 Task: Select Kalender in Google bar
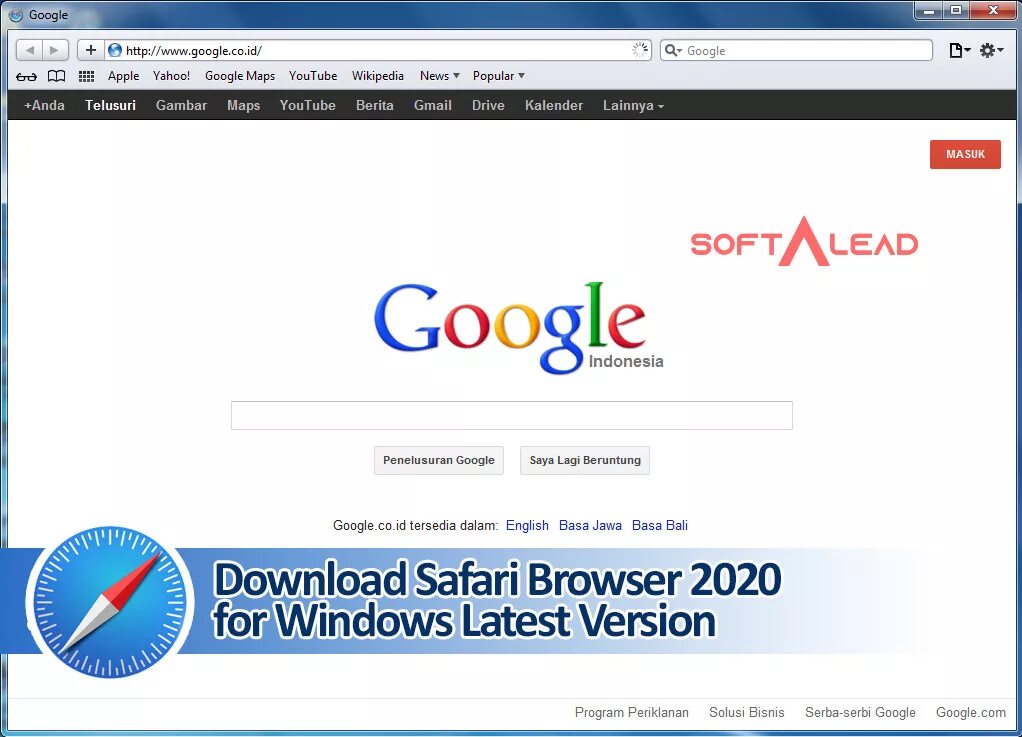tap(554, 105)
